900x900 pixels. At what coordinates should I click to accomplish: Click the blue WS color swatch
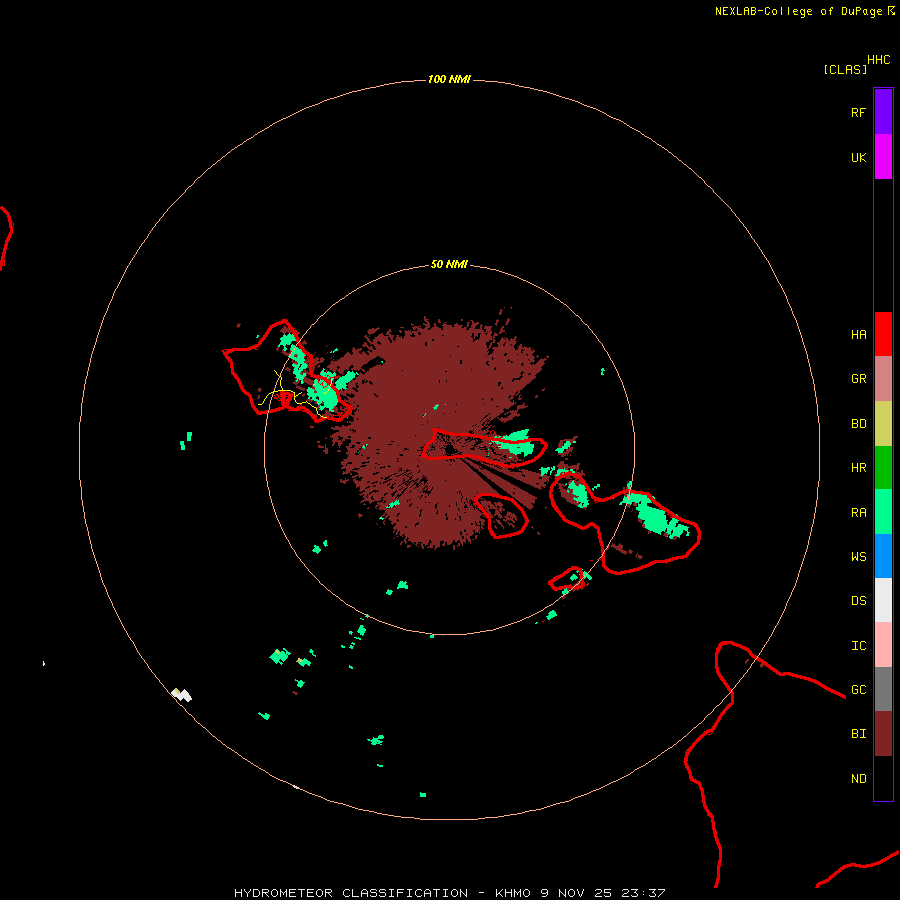pyautogui.click(x=883, y=556)
